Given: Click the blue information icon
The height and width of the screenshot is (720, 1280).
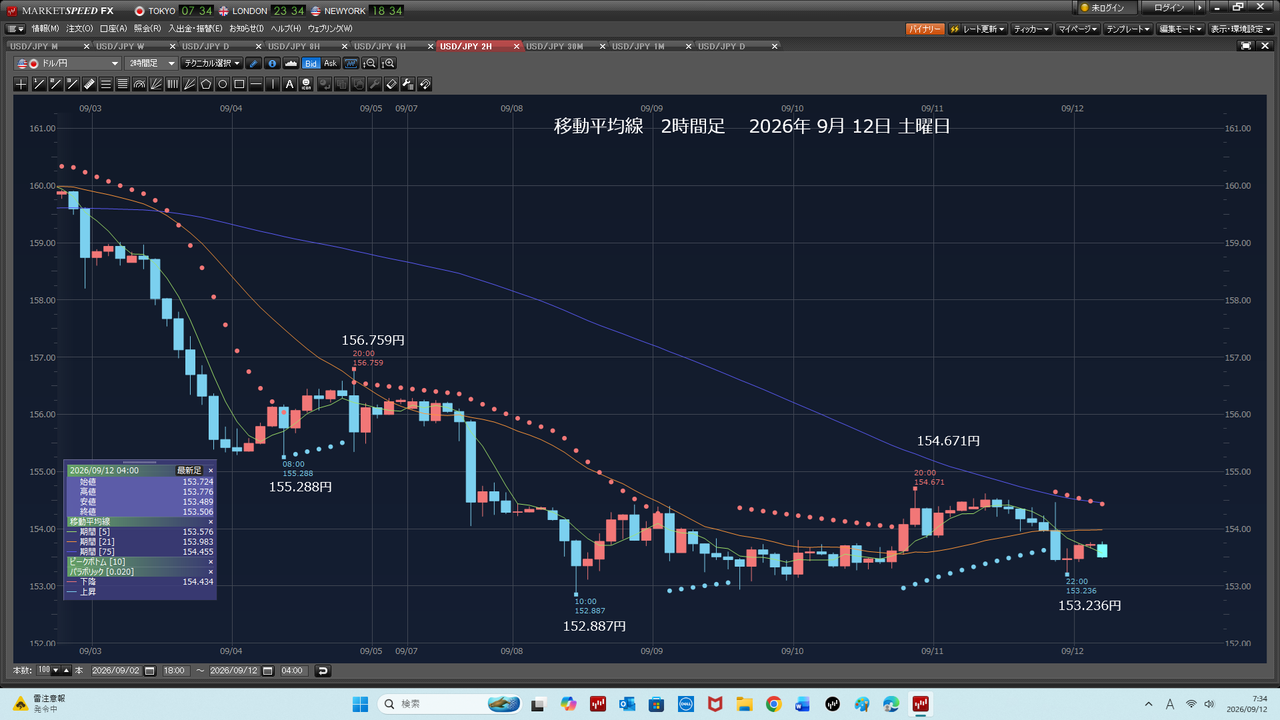Looking at the screenshot, I should (x=273, y=63).
